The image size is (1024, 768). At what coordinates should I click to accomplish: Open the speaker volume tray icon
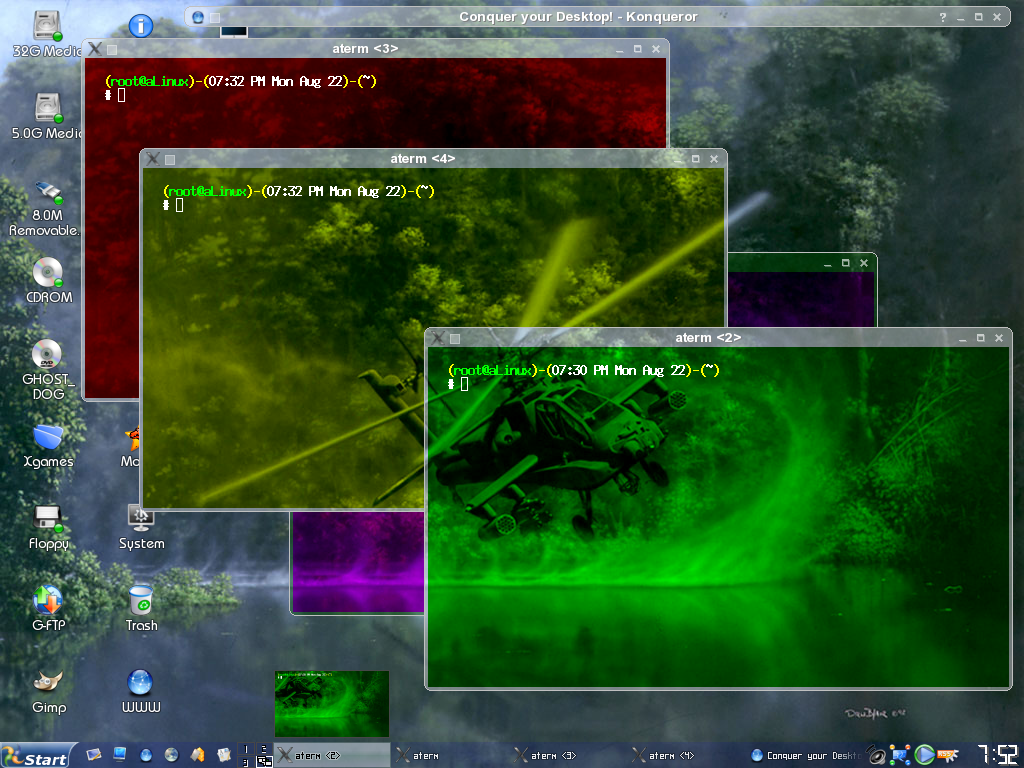click(x=876, y=756)
